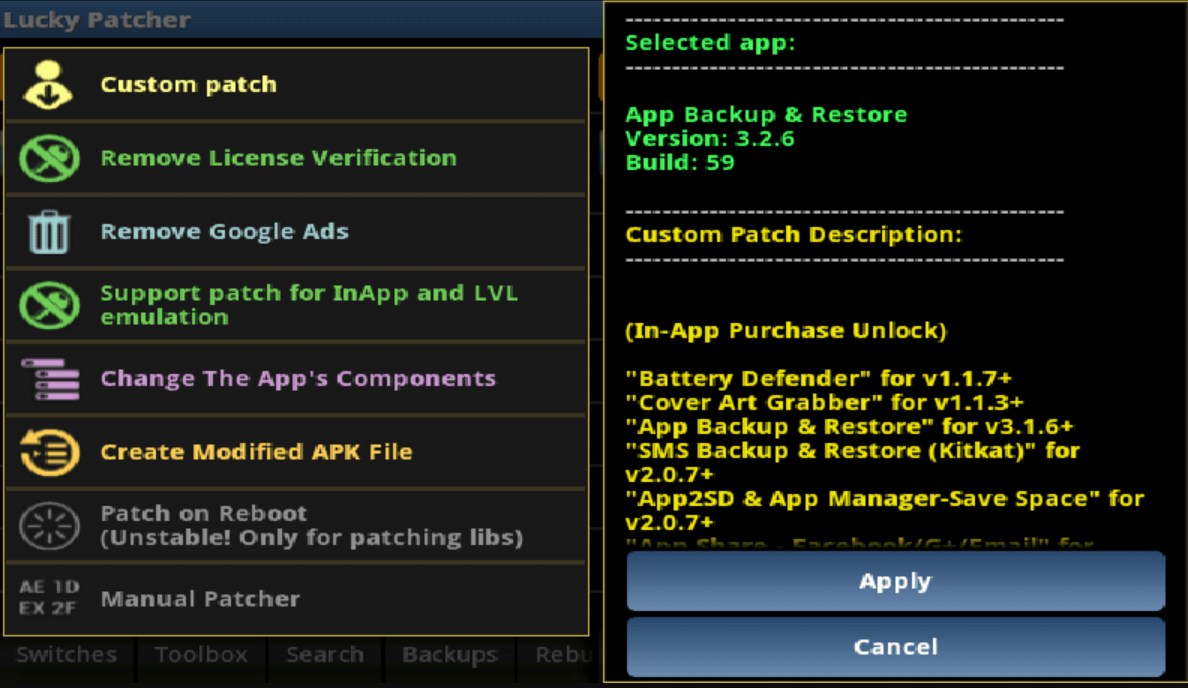Click the Custom patch person icon

pos(48,85)
